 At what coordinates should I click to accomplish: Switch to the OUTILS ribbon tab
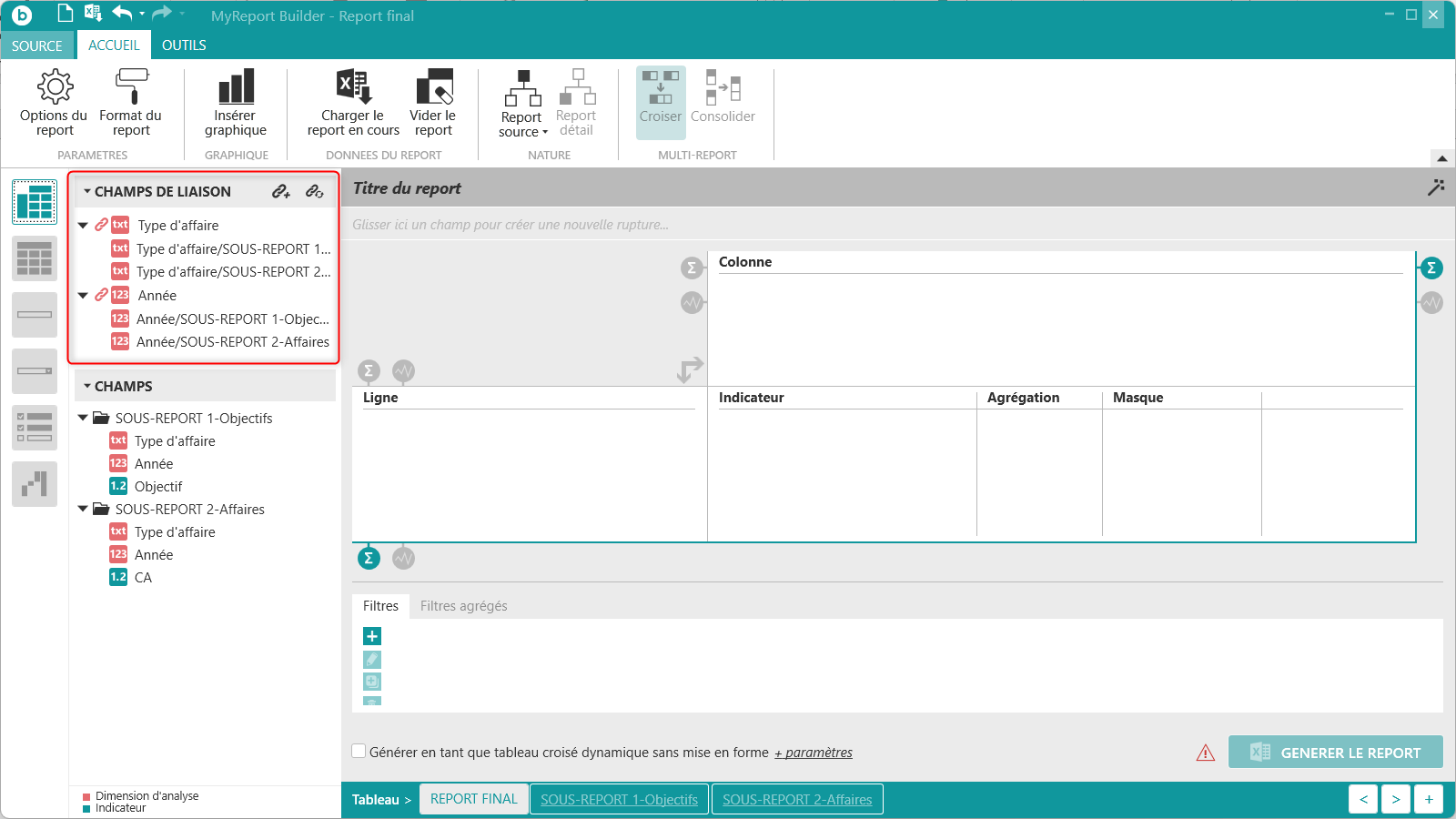pyautogui.click(x=184, y=45)
